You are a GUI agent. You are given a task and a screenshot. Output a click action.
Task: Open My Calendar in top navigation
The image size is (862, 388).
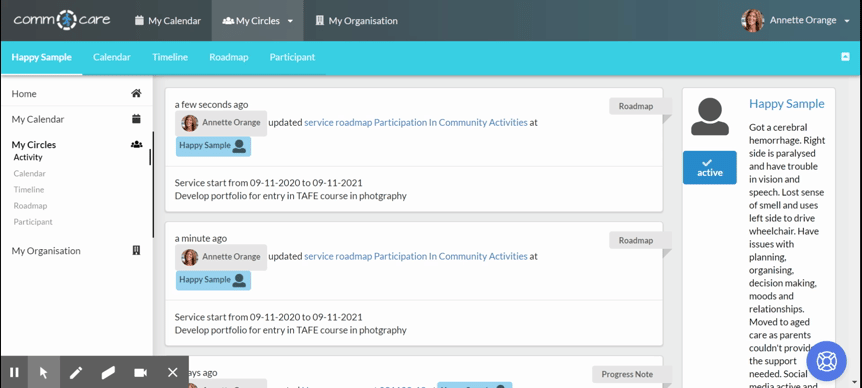pyautogui.click(x=168, y=21)
